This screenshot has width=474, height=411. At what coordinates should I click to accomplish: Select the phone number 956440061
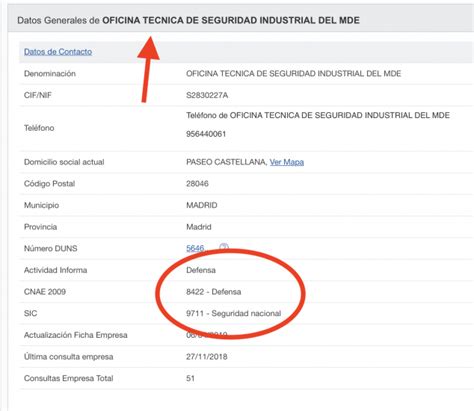point(206,134)
